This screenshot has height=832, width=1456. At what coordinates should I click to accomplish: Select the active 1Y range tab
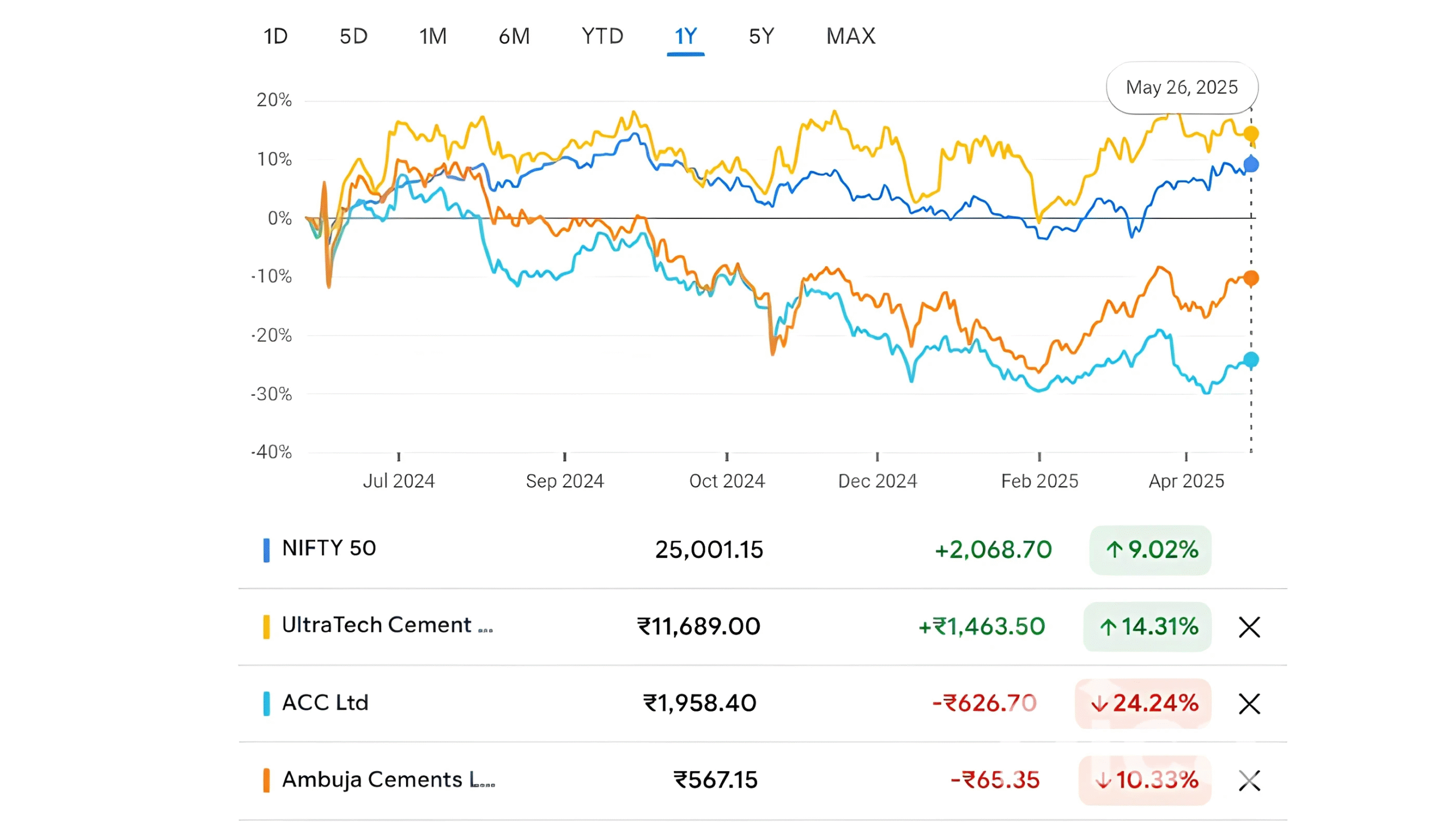pyautogui.click(x=685, y=36)
